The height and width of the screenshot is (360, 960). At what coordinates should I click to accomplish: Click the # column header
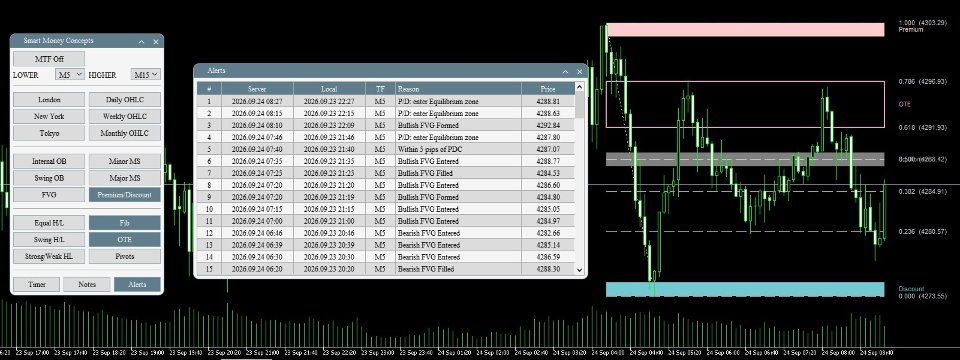209,89
